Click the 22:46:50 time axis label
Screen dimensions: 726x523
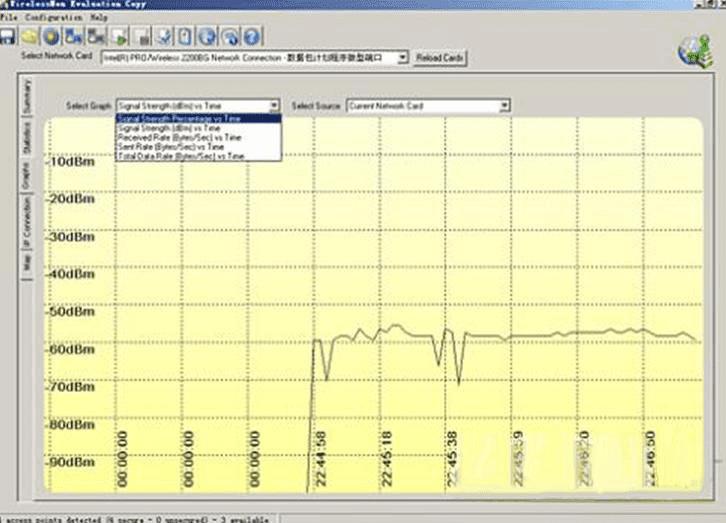pos(650,459)
